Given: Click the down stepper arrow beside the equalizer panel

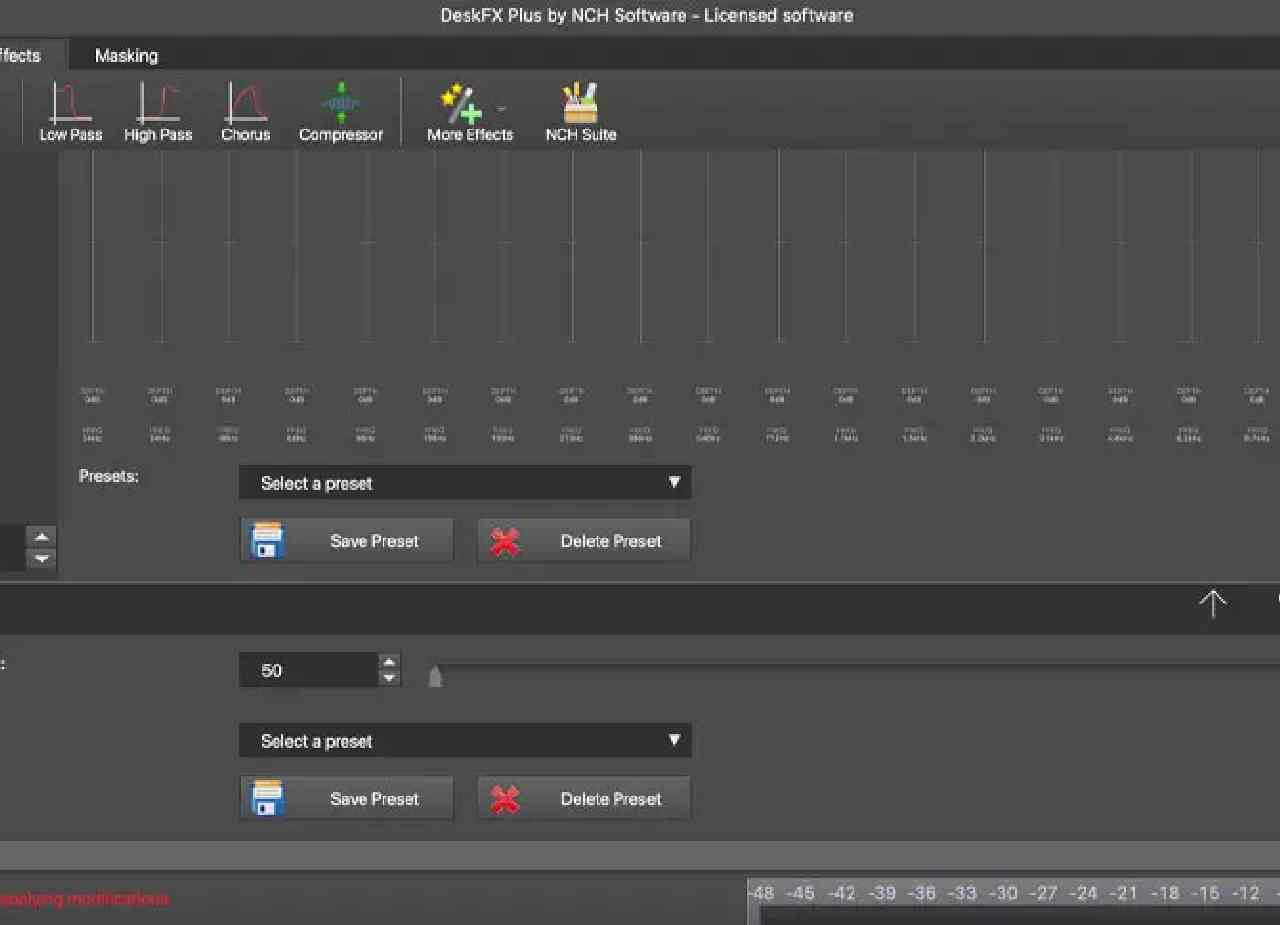Looking at the screenshot, I should coord(41,559).
